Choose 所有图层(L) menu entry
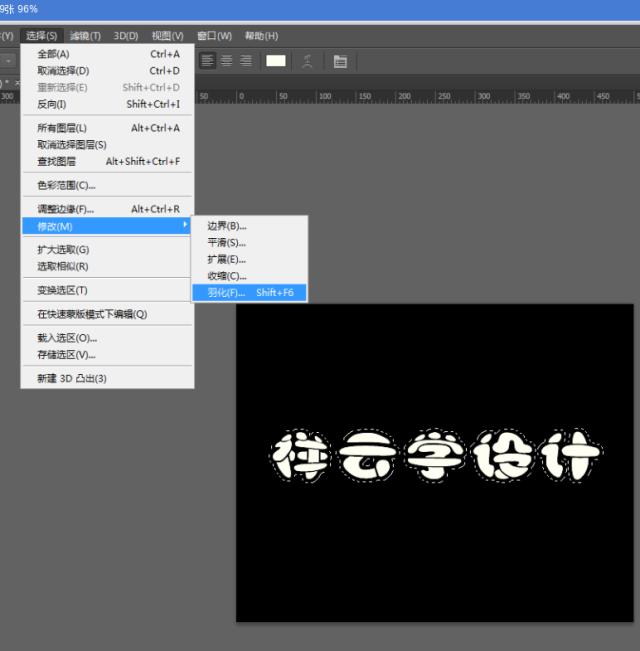 pyautogui.click(x=107, y=128)
